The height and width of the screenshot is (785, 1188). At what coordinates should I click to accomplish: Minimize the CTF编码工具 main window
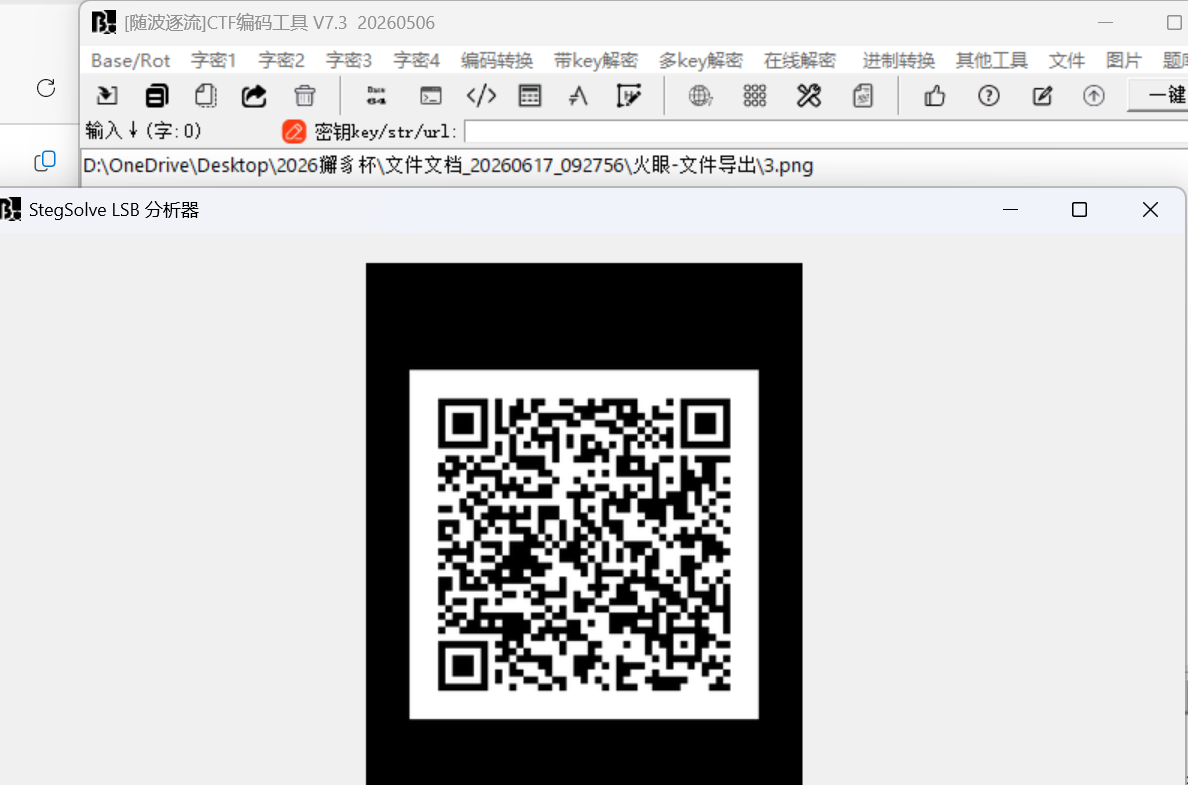click(1105, 23)
